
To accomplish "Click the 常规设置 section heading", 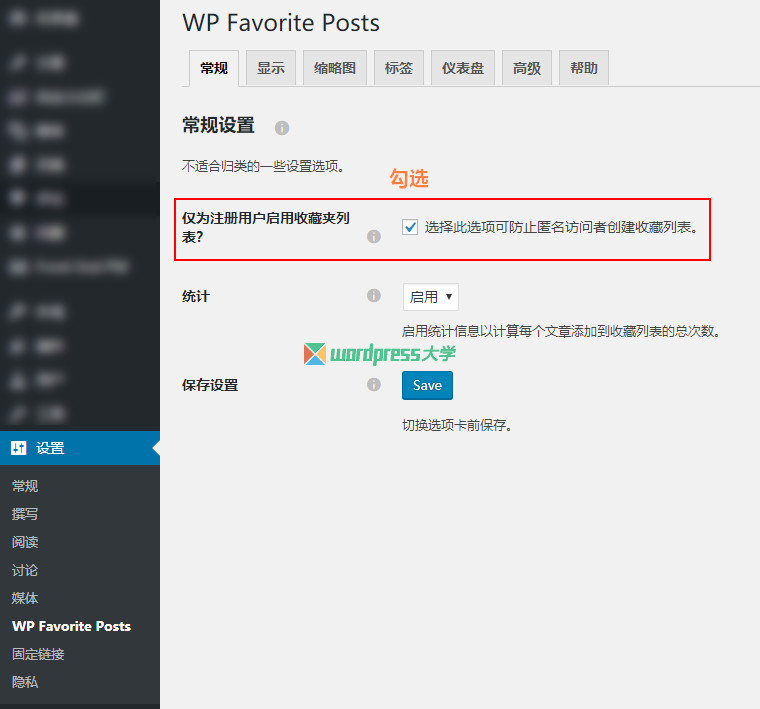I will (x=218, y=125).
